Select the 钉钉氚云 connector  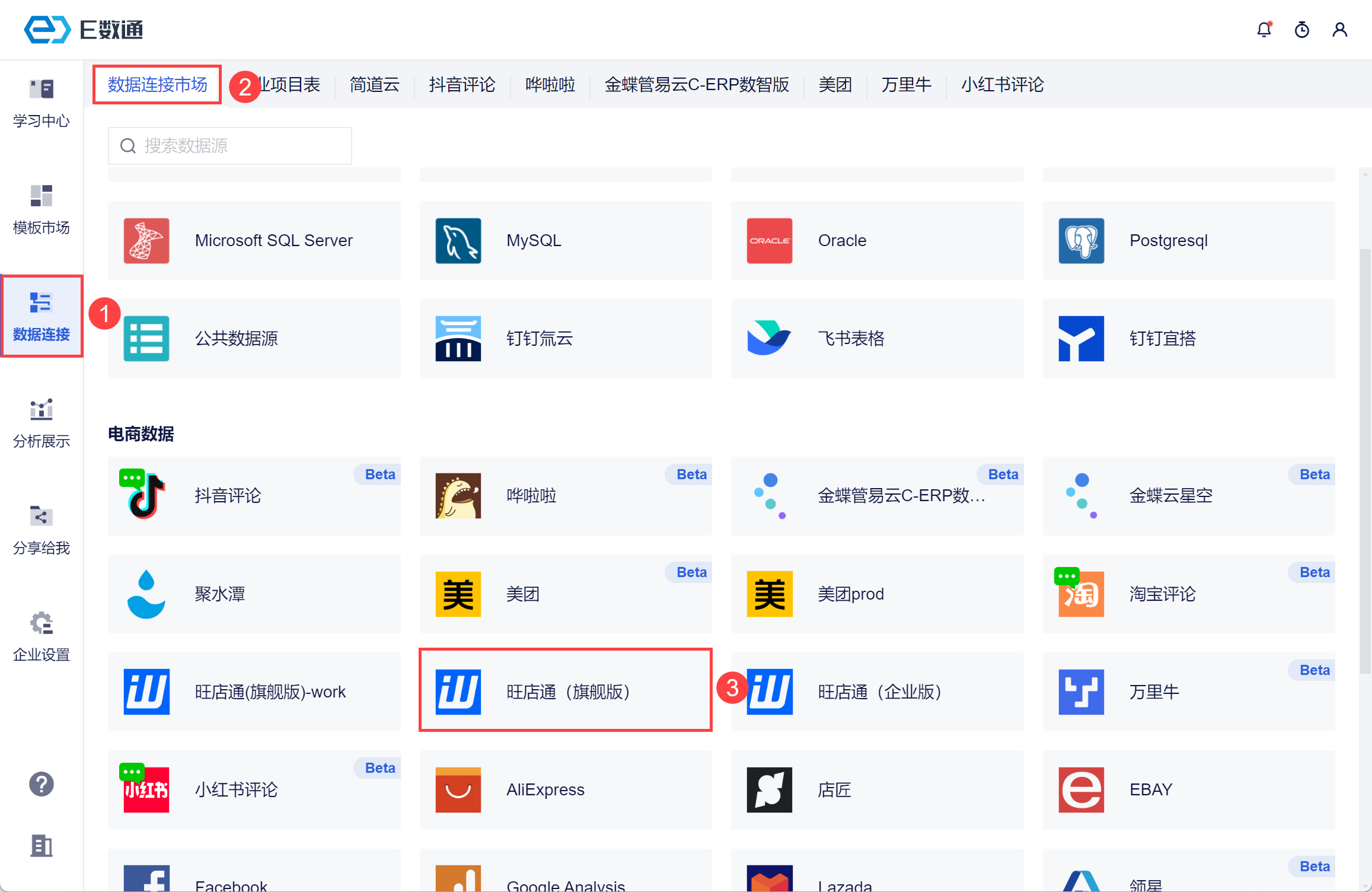coord(566,338)
